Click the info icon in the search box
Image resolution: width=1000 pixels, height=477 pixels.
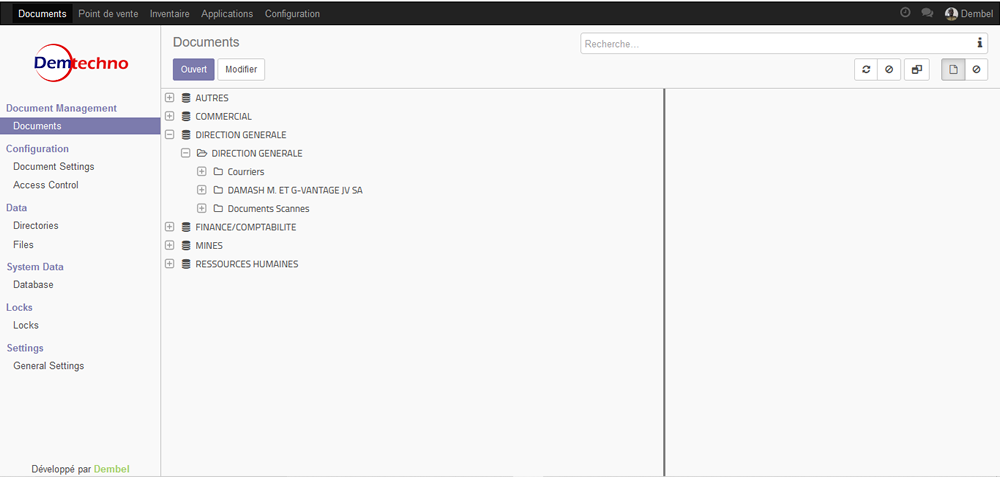click(979, 43)
